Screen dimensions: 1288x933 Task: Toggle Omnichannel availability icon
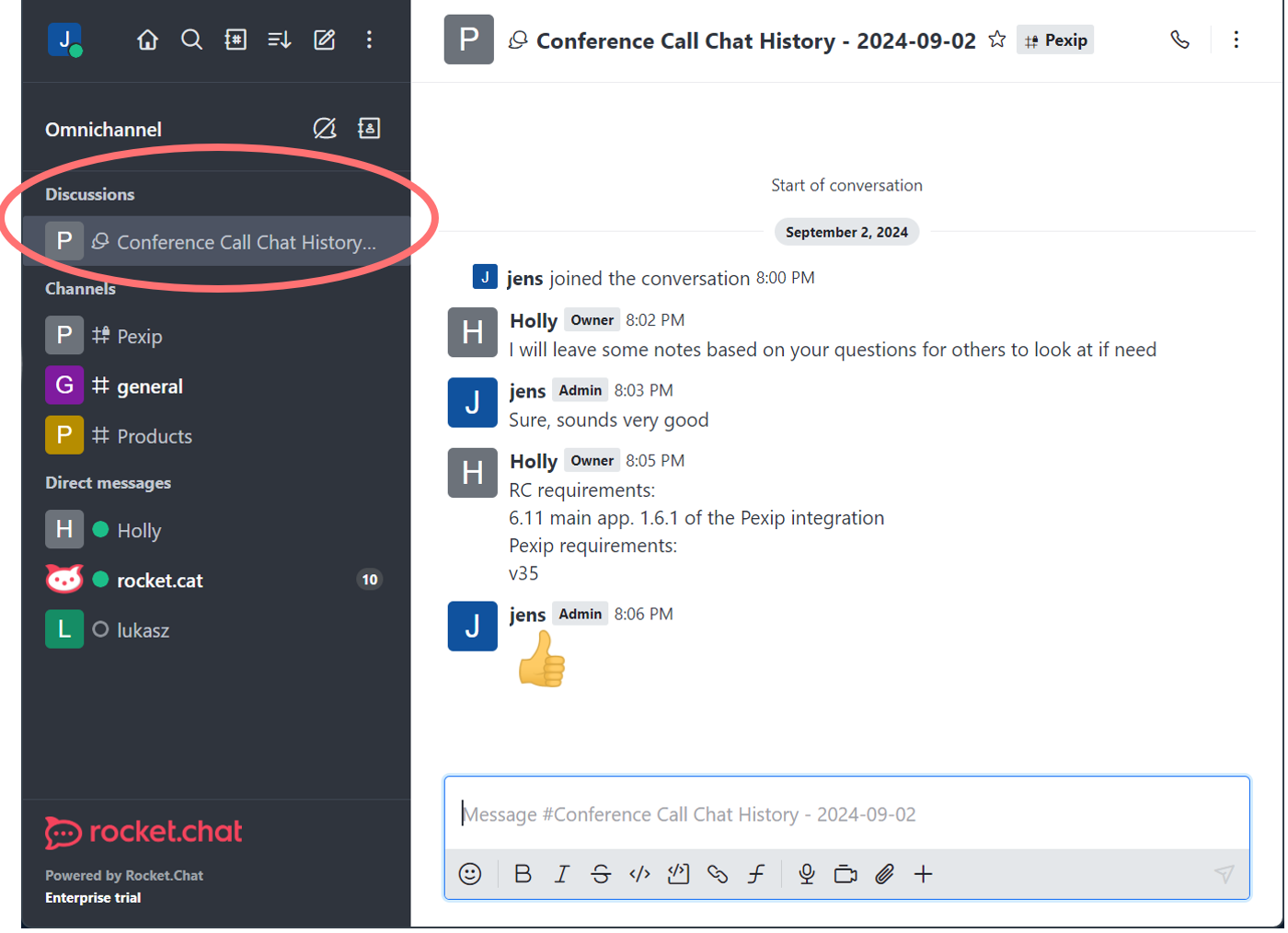coord(325,129)
